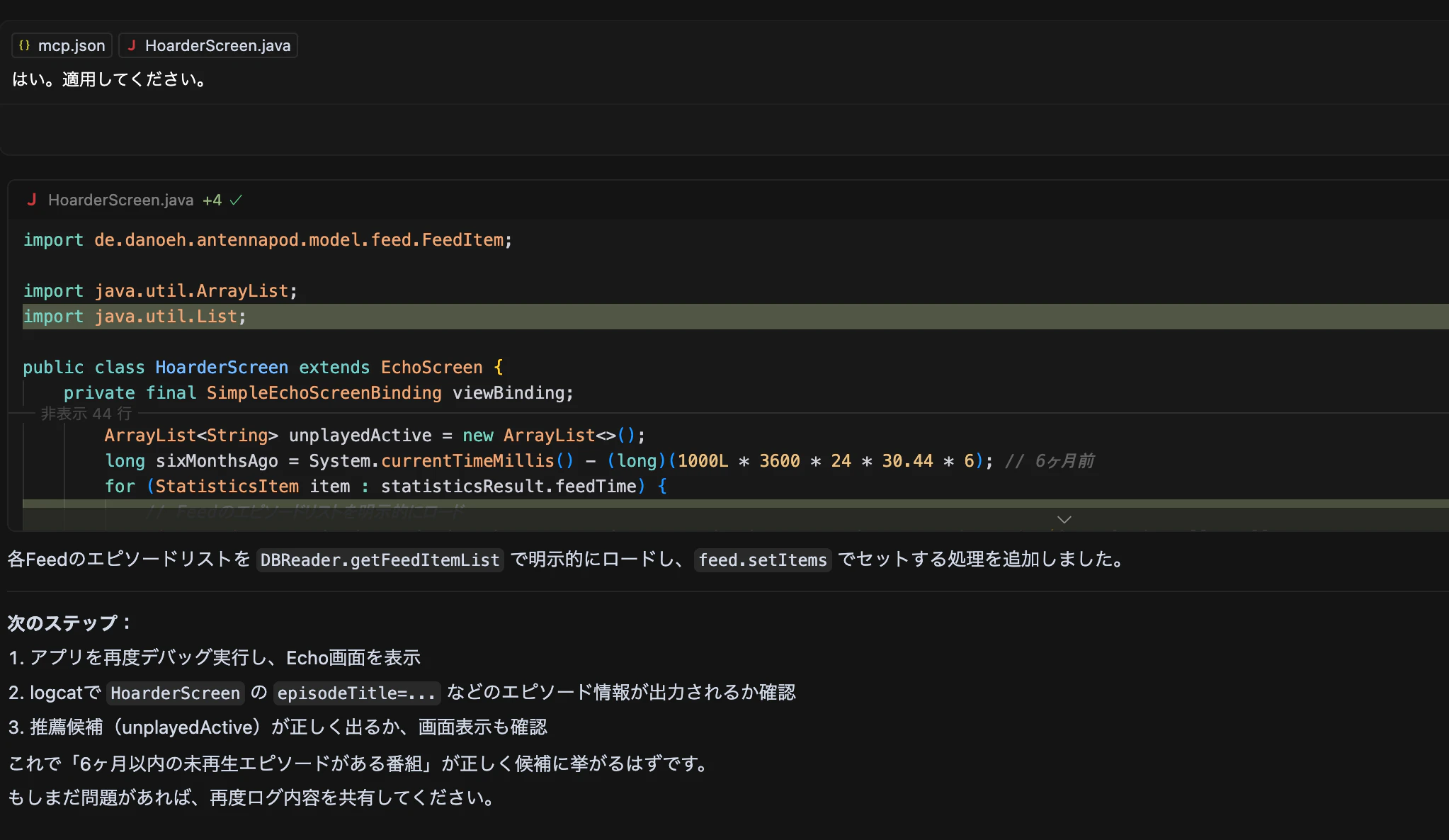
Task: Click the sentence starting これで「6ヶ月以内
Action: click(359, 764)
